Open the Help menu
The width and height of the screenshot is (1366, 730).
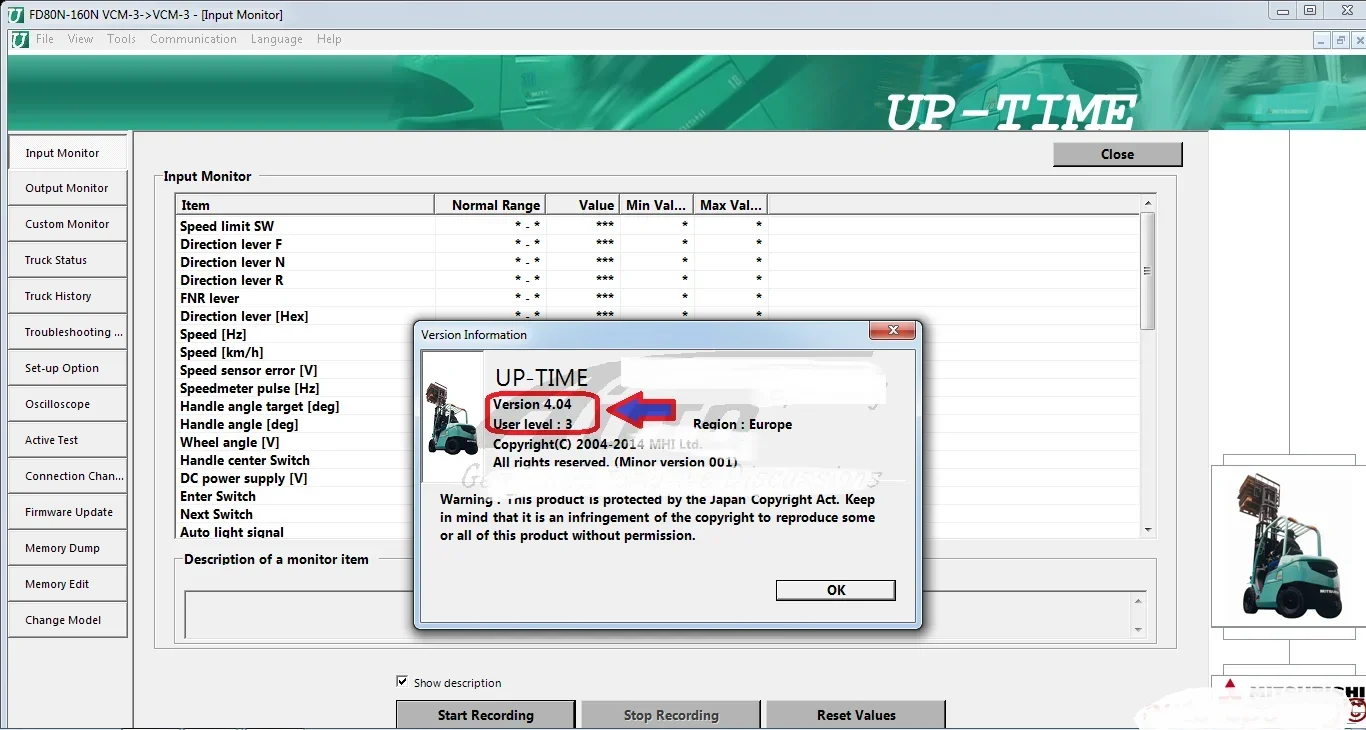pyautogui.click(x=329, y=40)
